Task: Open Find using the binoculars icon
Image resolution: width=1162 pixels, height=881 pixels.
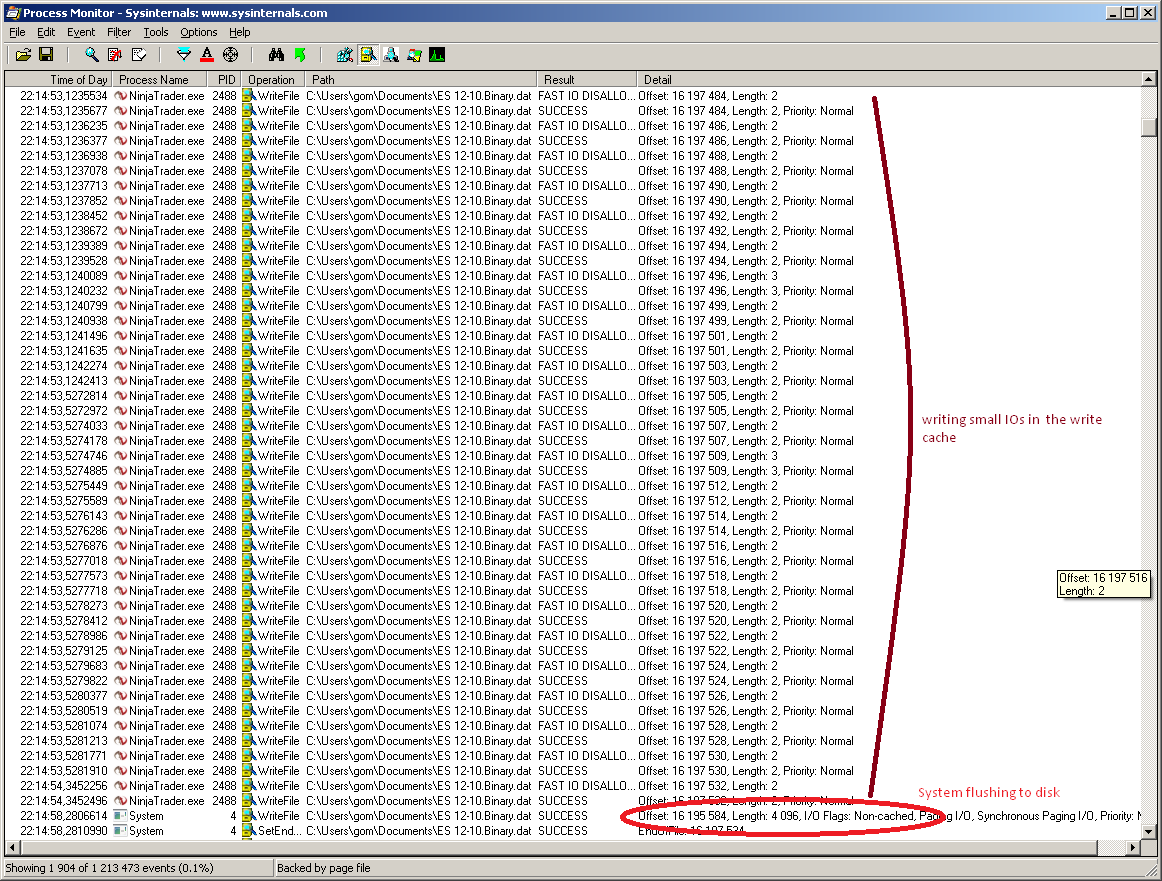Action: tap(276, 55)
